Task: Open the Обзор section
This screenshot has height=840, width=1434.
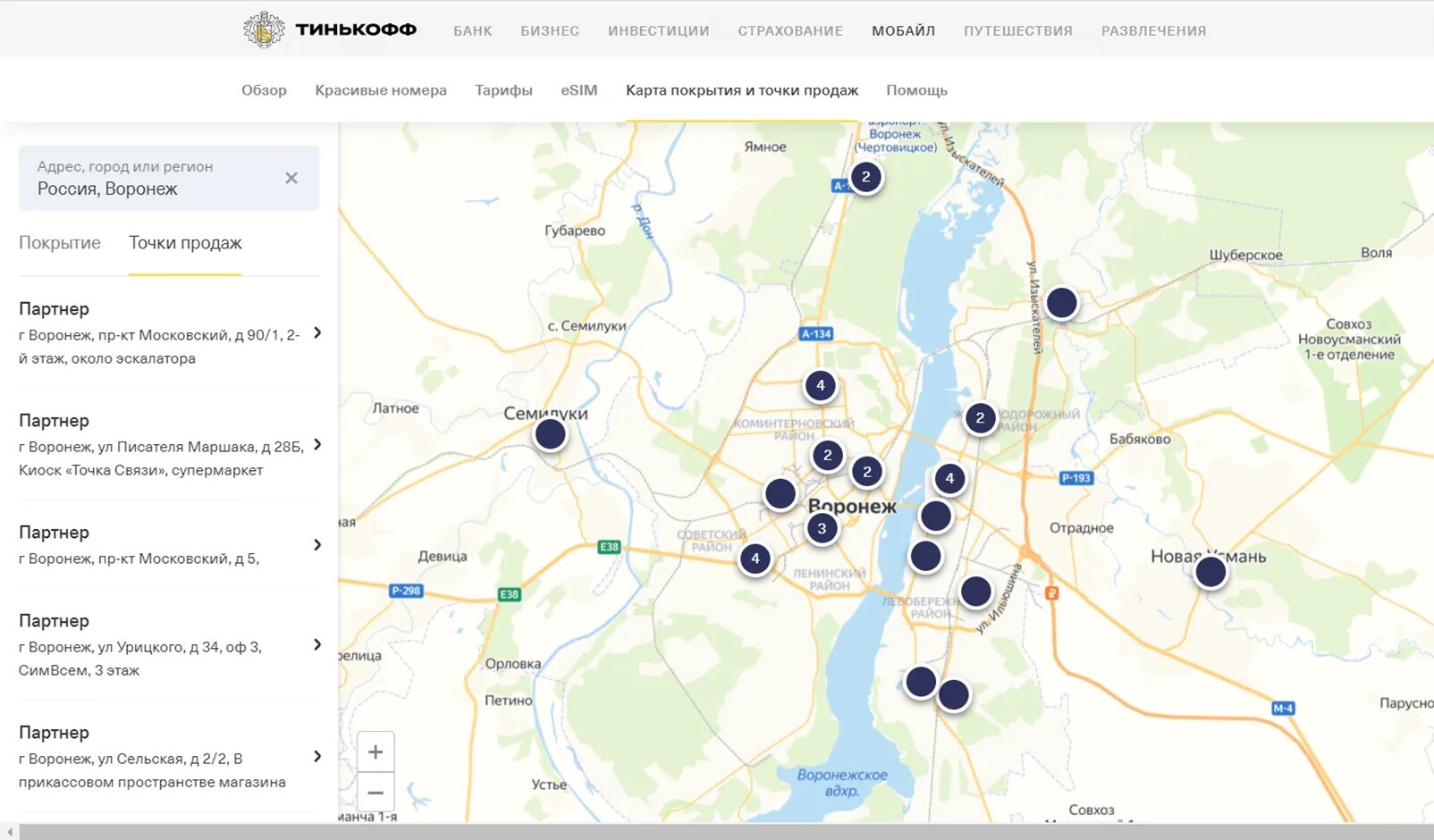Action: tap(264, 90)
